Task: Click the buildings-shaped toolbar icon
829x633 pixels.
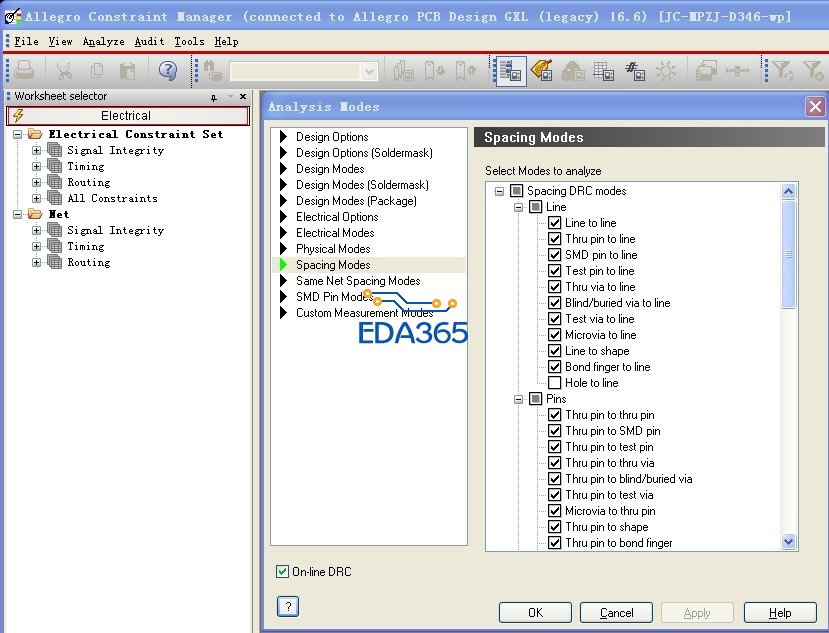Action: pyautogui.click(x=403, y=70)
